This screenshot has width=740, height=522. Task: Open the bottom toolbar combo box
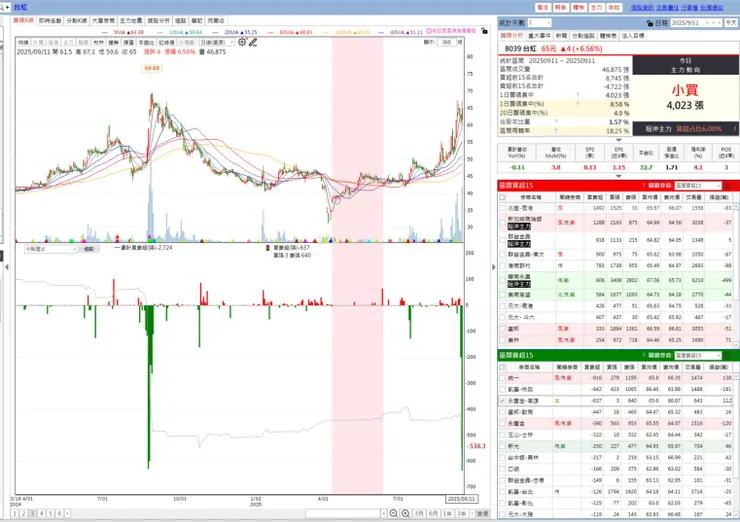tap(345, 513)
